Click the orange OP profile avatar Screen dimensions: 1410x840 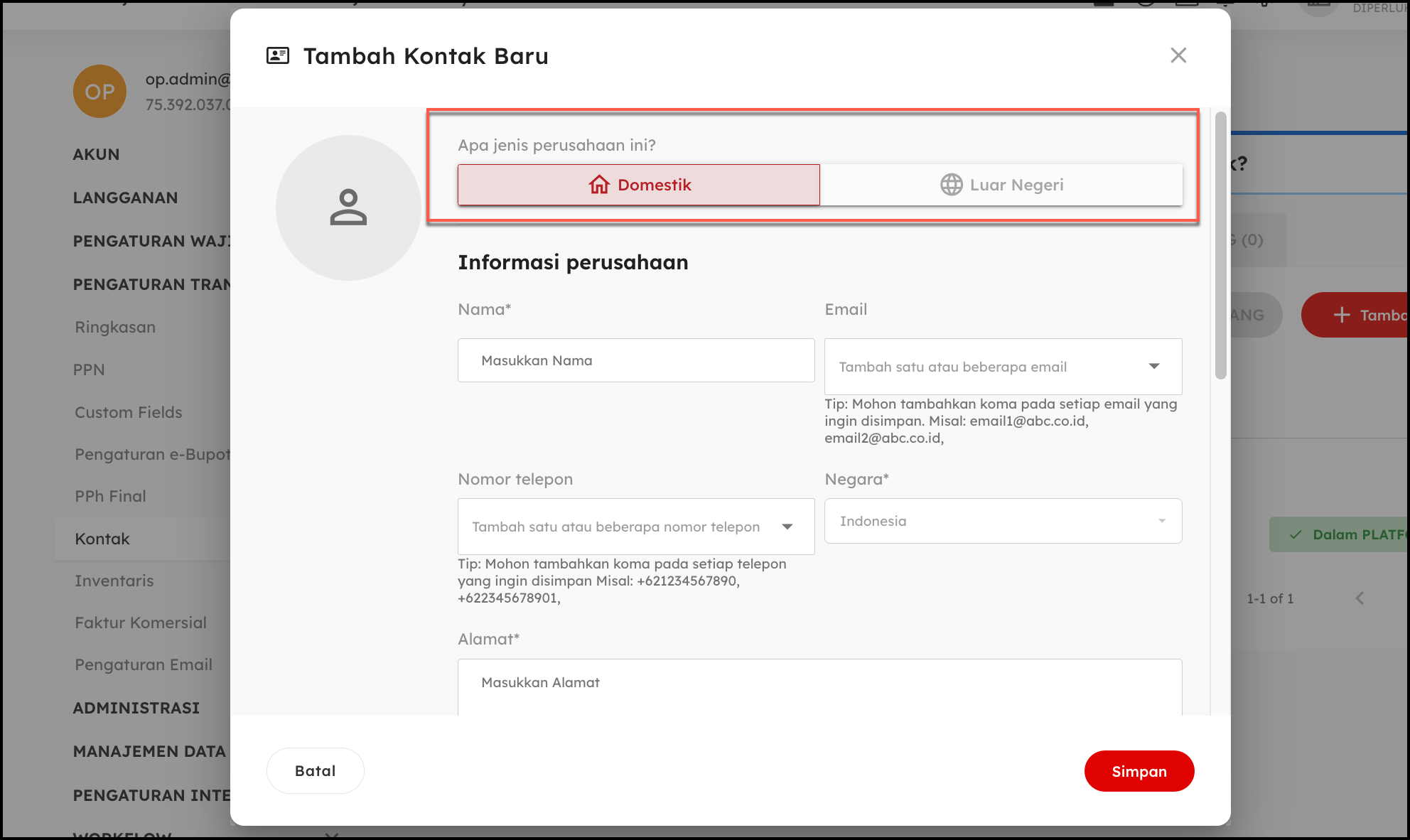pos(99,92)
